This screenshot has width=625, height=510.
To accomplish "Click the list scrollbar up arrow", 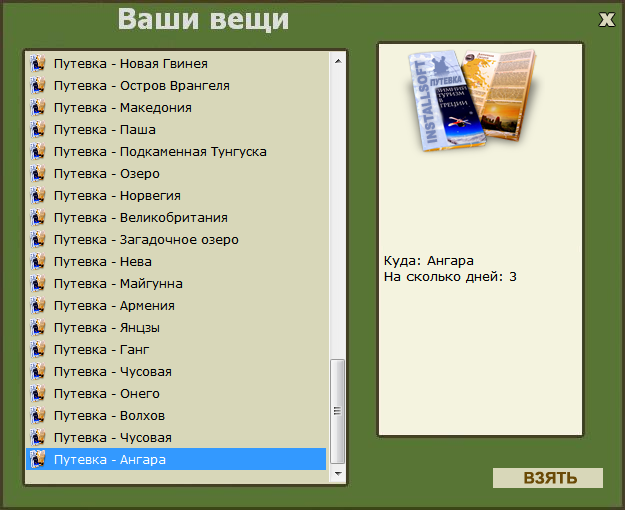I will 338,61.
